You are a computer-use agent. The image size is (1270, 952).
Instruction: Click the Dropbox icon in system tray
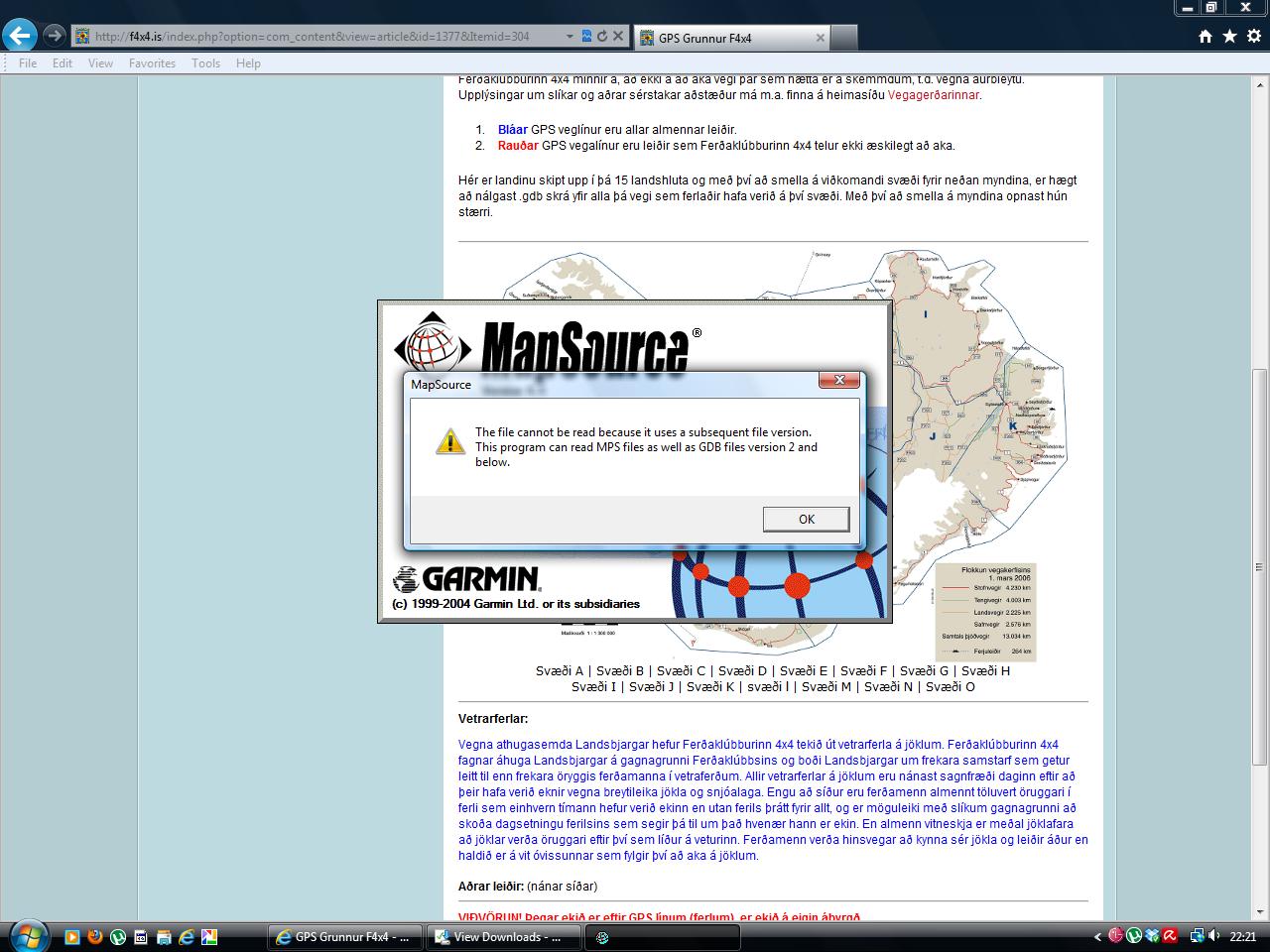1152,936
